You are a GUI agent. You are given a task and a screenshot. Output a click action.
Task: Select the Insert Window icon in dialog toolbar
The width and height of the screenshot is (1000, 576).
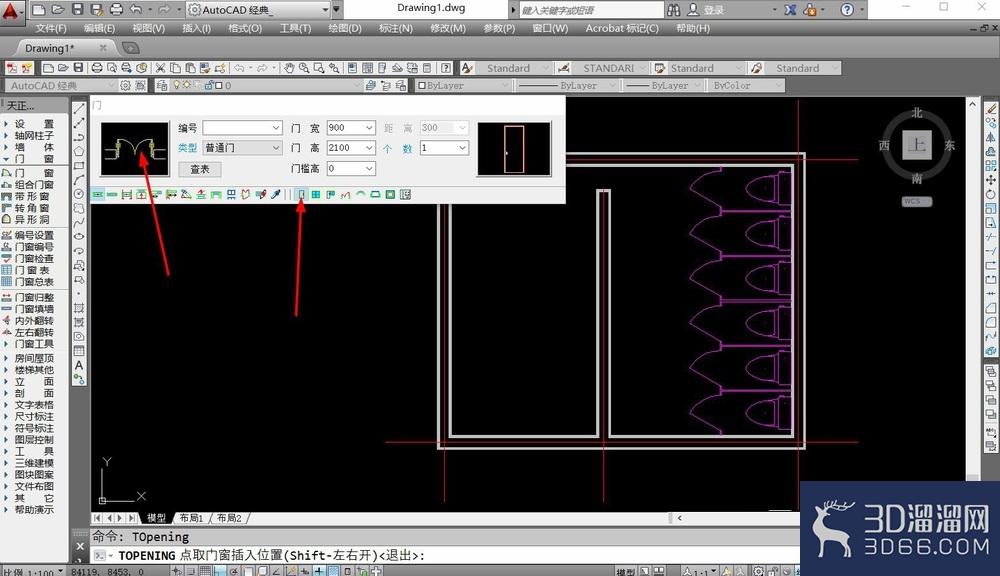316,195
